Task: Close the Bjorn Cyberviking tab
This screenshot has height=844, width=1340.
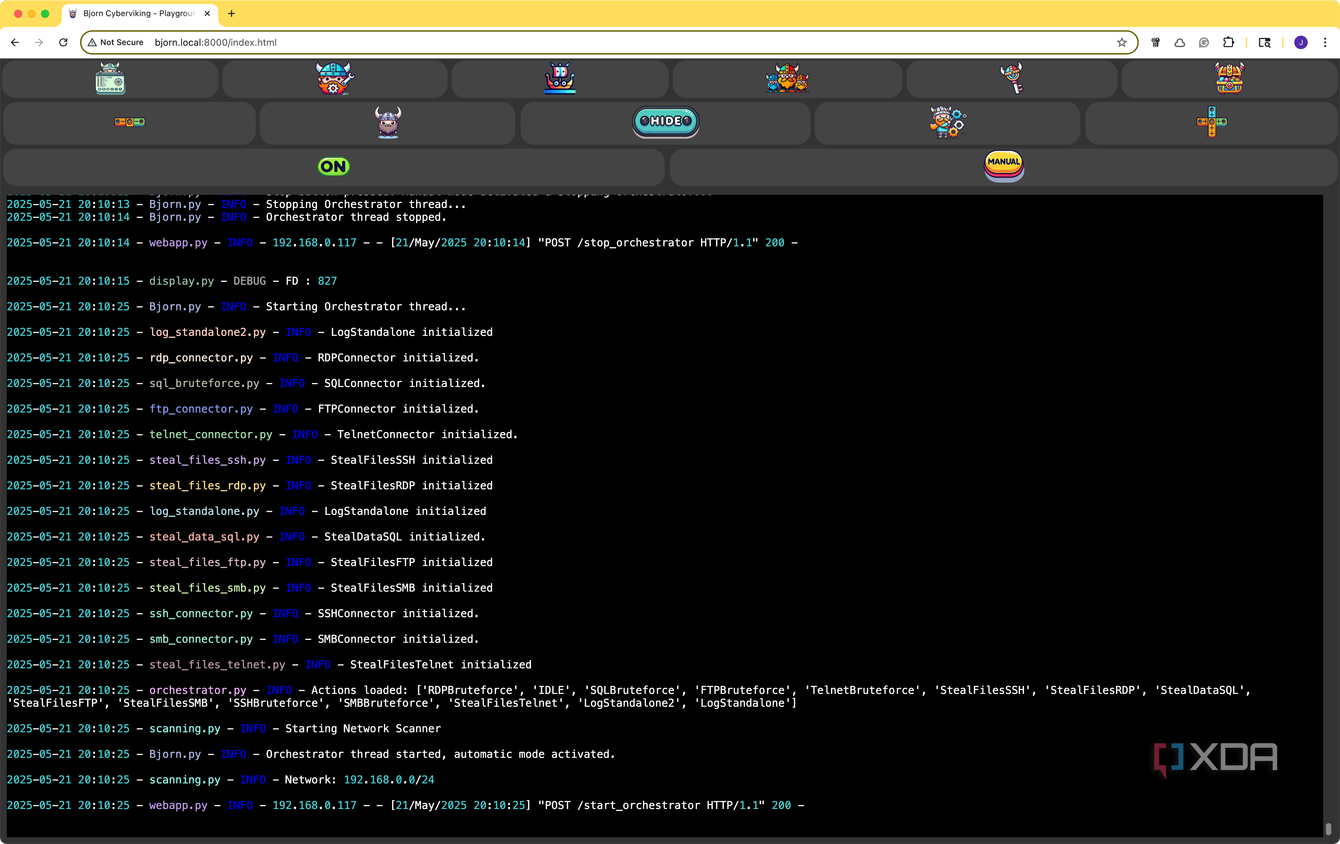Action: tap(206, 14)
